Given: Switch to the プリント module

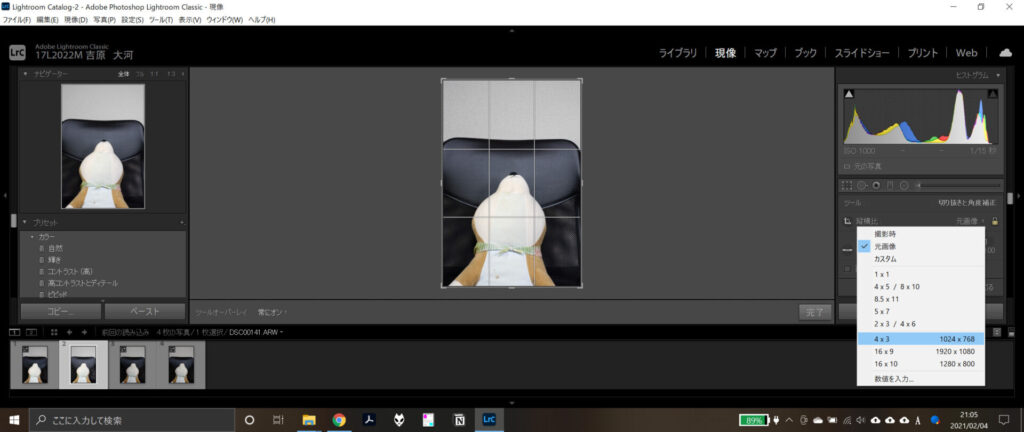Looking at the screenshot, I should [923, 54].
